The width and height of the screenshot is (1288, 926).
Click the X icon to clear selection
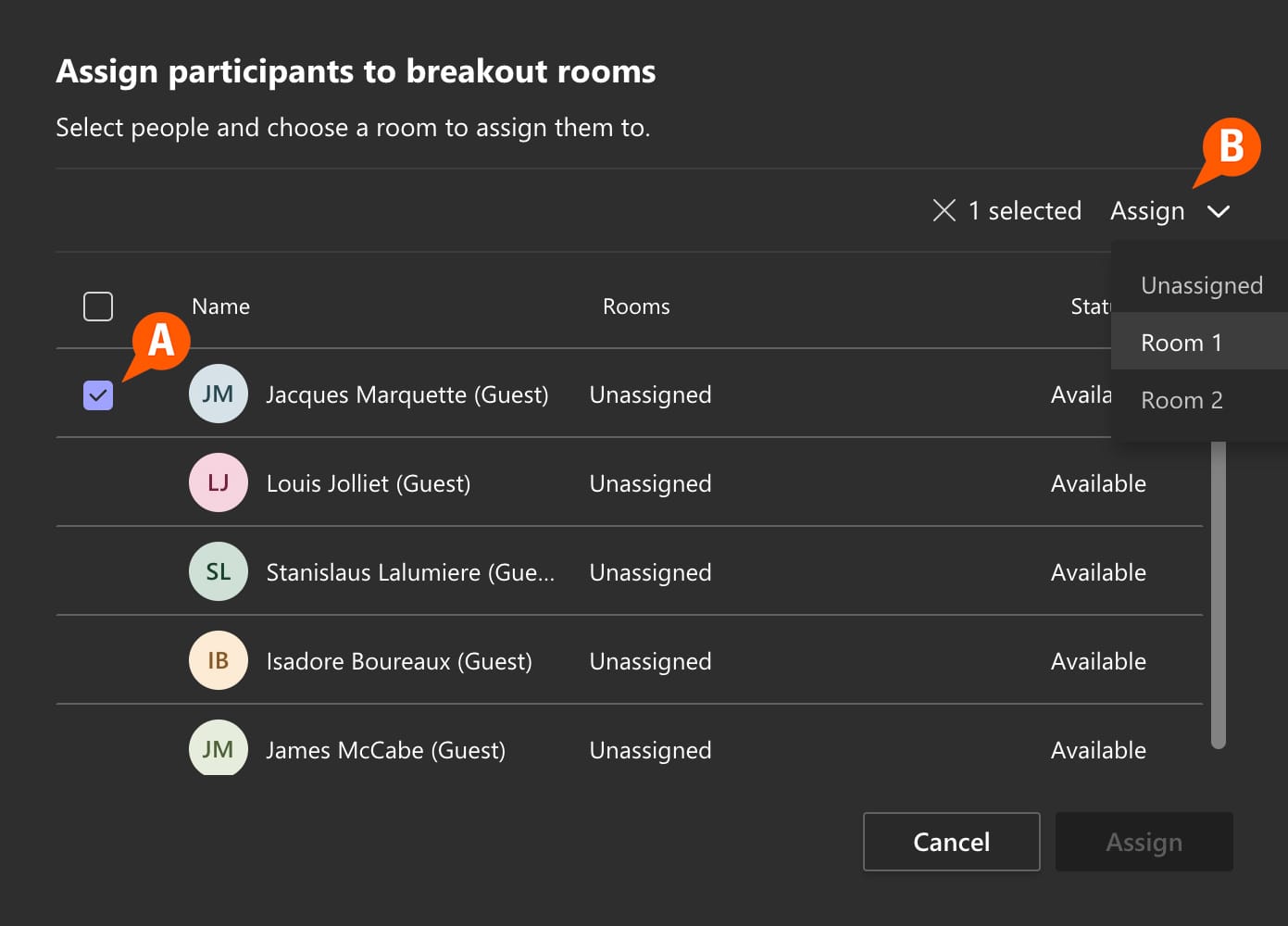pos(944,211)
